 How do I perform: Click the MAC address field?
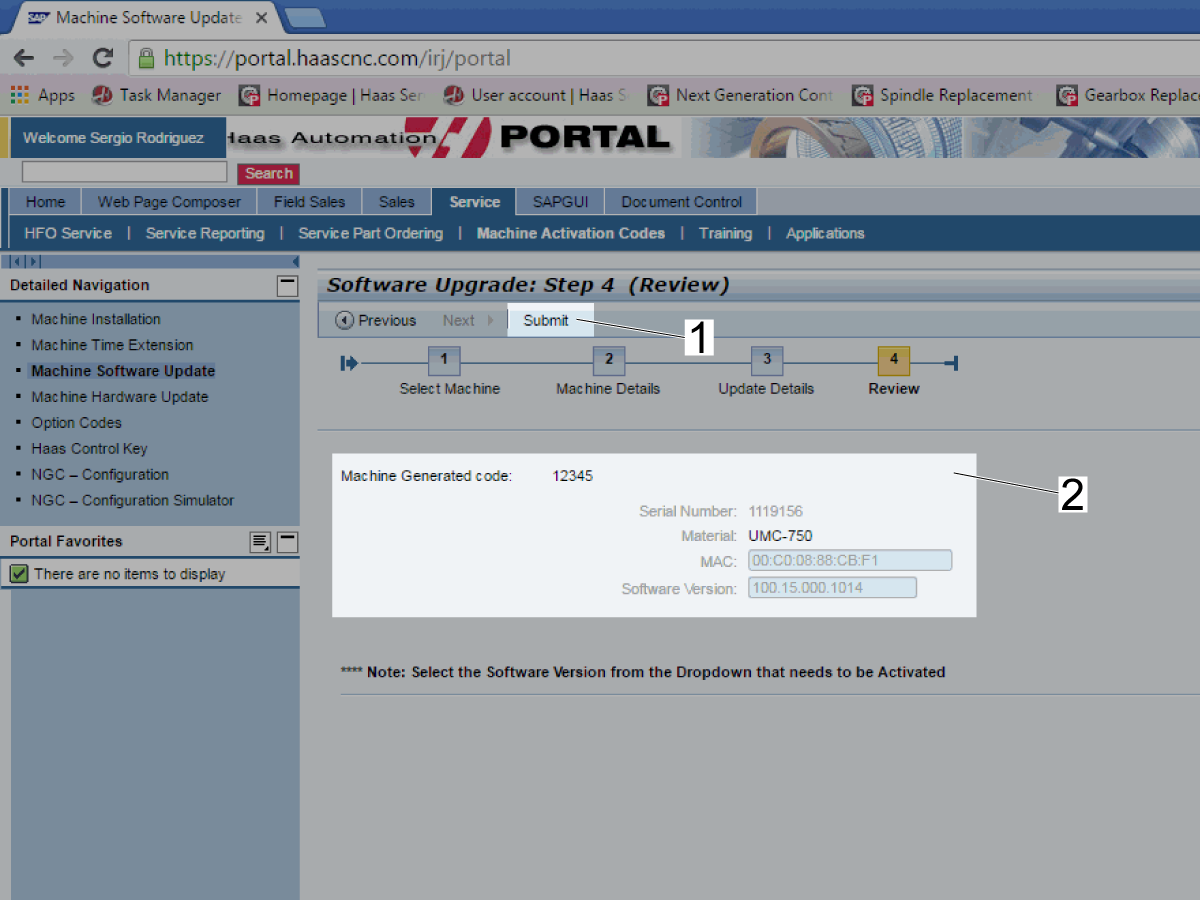coord(850,561)
